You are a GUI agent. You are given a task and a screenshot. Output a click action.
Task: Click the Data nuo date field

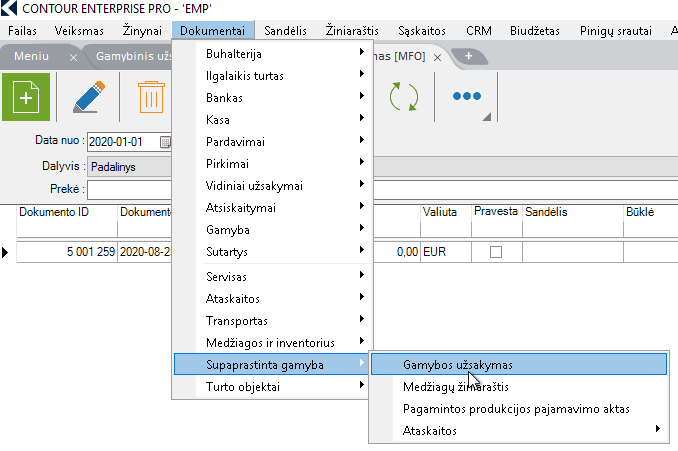point(123,142)
